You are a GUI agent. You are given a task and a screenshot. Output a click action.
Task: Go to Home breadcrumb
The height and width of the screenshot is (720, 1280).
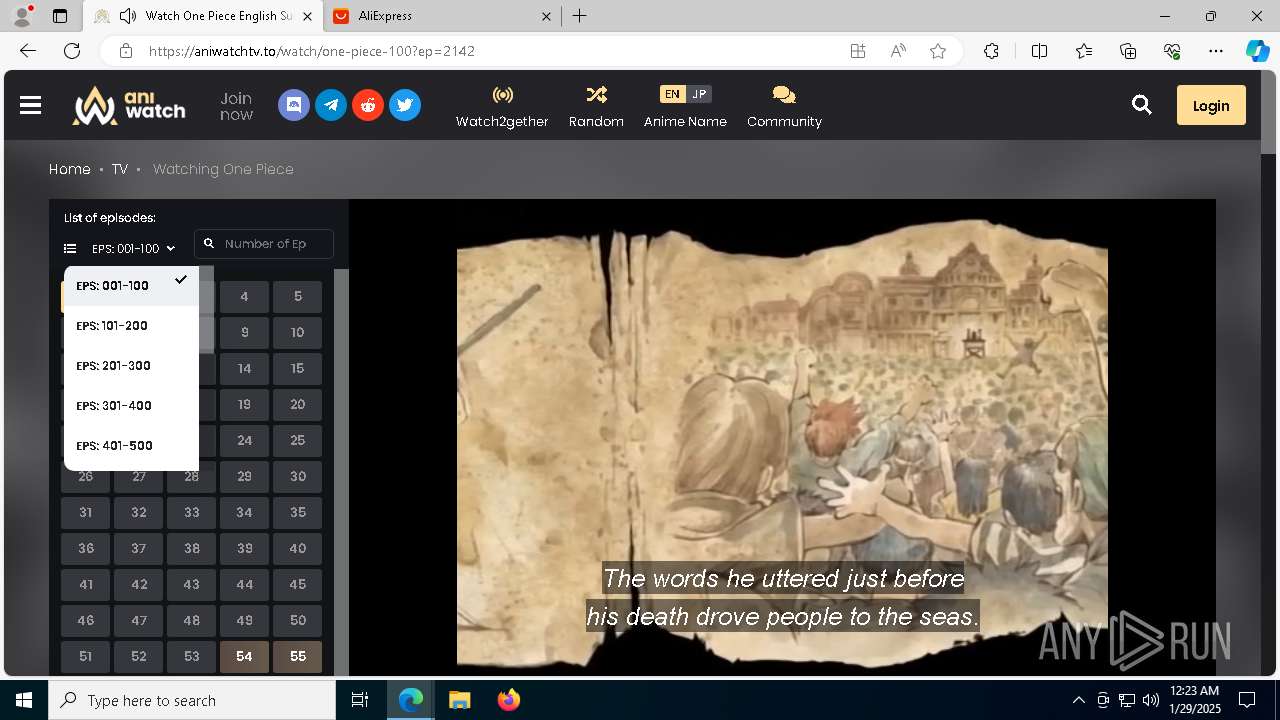click(70, 169)
